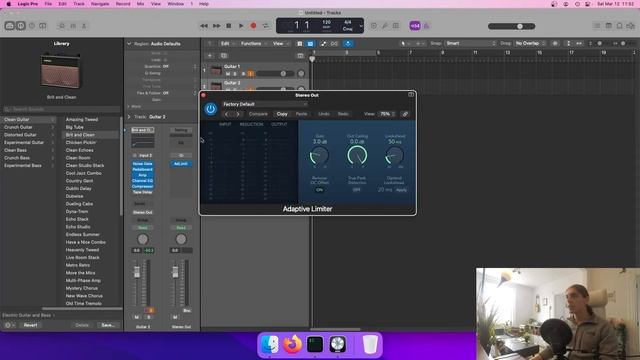Fast forward the transport
This screenshot has width=640, height=360.
coord(216,26)
